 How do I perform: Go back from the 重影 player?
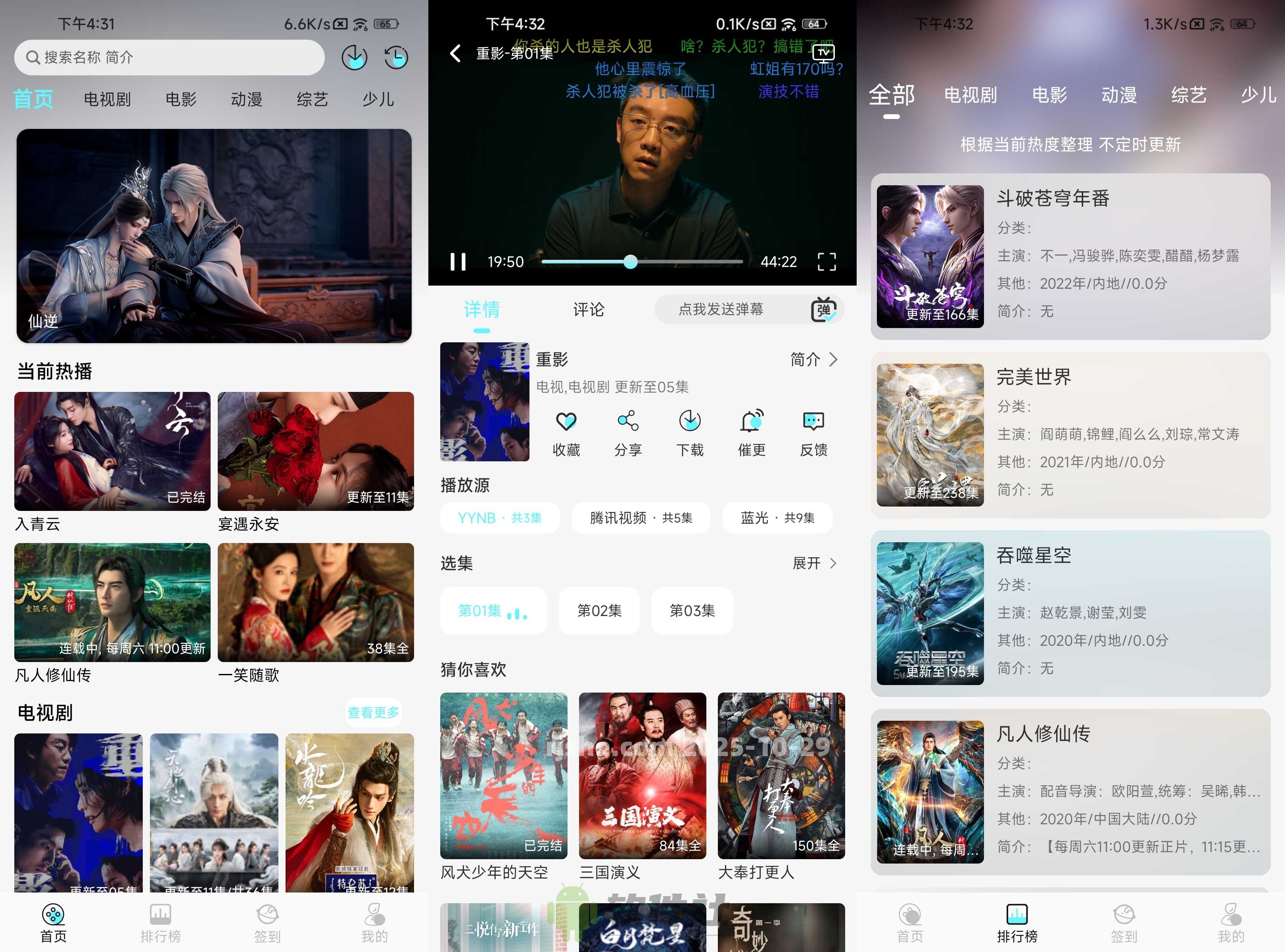click(455, 54)
